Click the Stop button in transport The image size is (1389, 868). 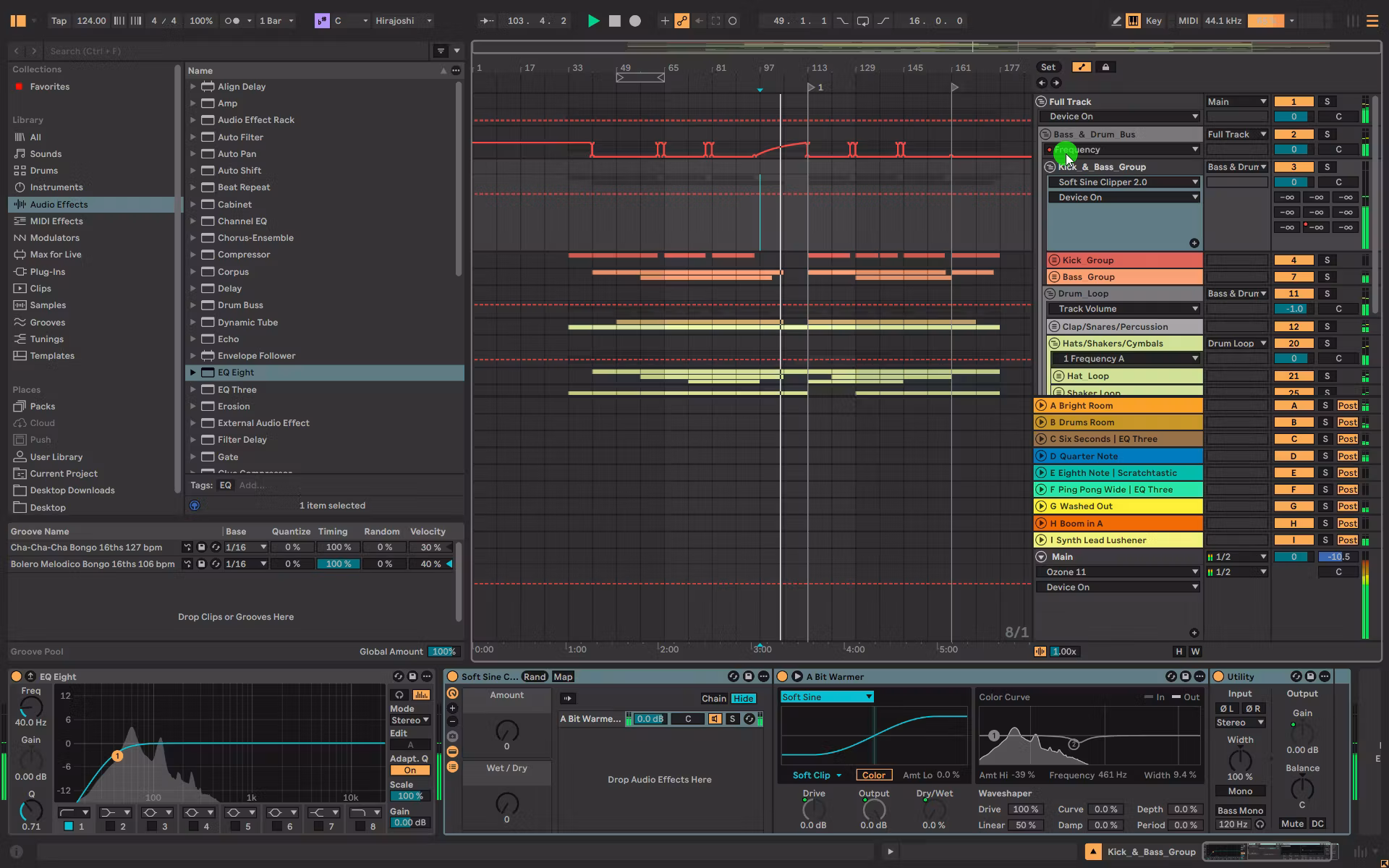615,21
